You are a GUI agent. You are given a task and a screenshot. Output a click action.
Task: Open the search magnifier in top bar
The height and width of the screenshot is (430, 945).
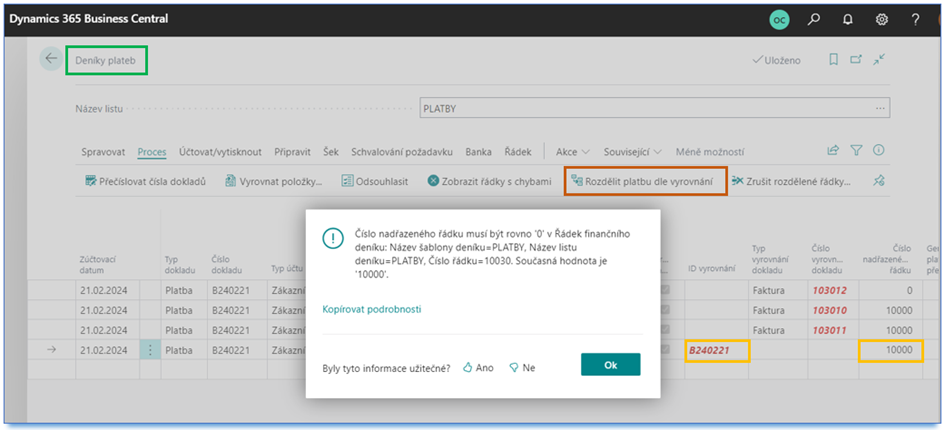(x=815, y=19)
